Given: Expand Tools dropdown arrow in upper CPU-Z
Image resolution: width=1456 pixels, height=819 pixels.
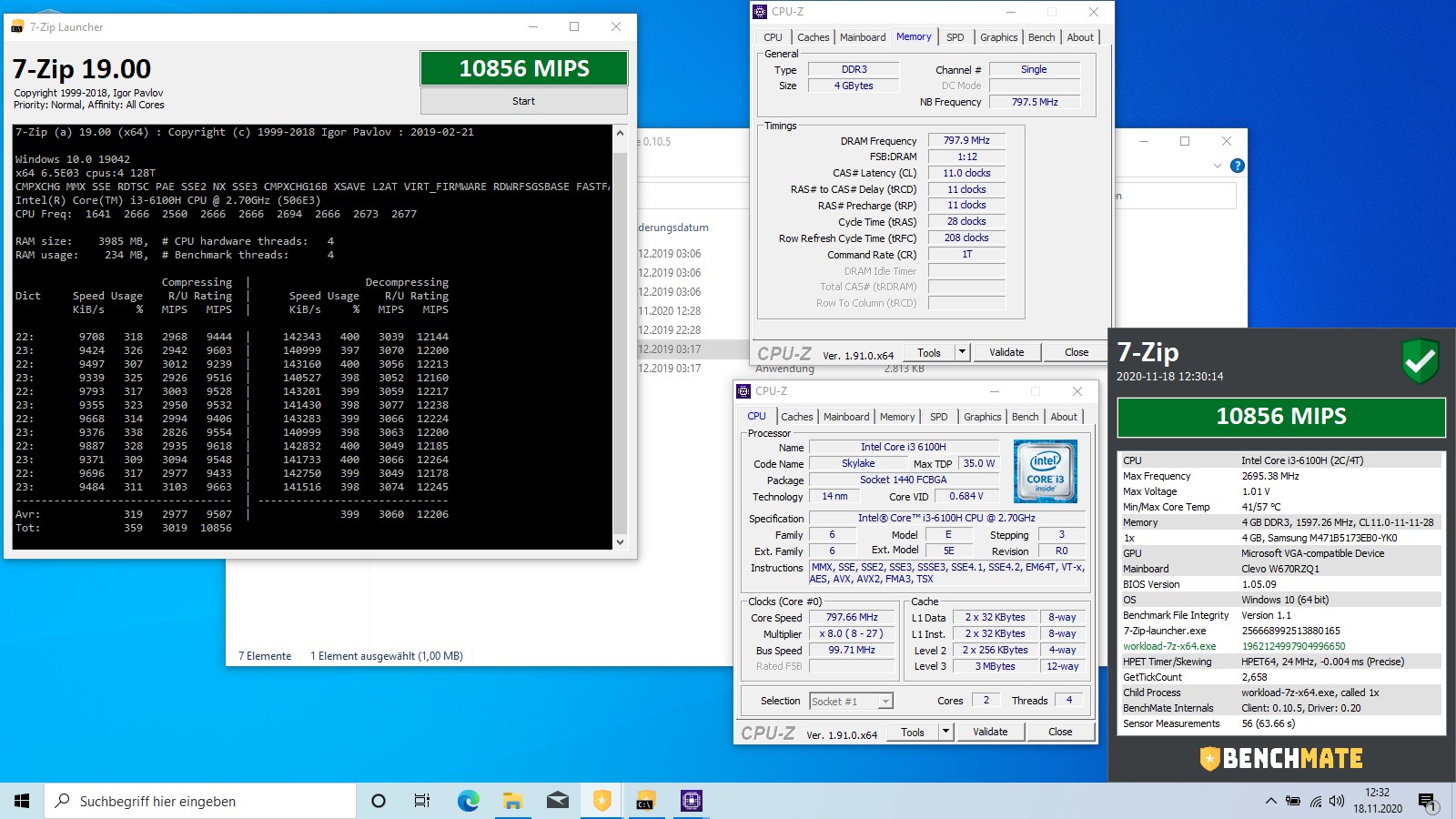Looking at the screenshot, I should (x=962, y=352).
